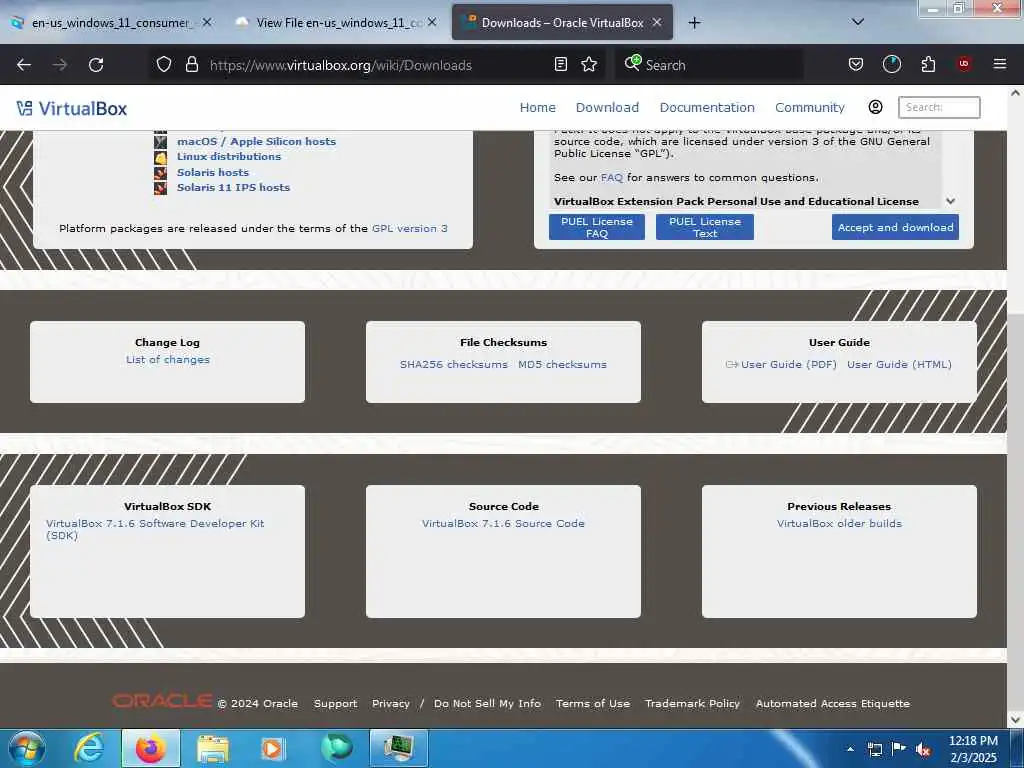Click the muted volume speaker tray icon
This screenshot has height=768, width=1024.
922,750
